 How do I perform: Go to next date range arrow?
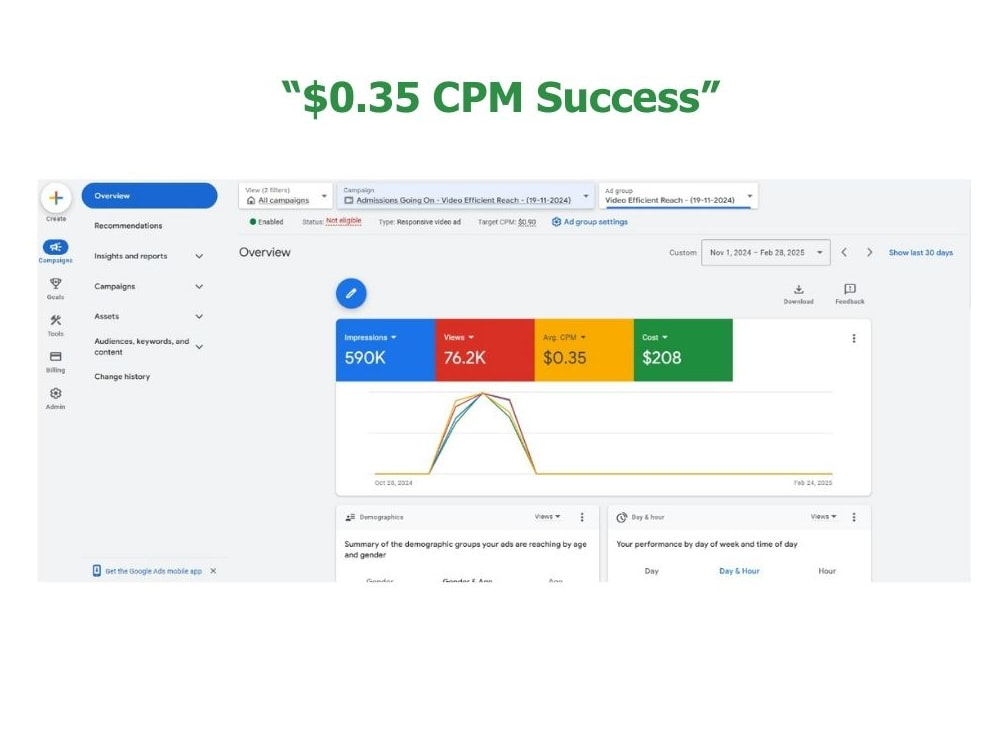coord(869,253)
